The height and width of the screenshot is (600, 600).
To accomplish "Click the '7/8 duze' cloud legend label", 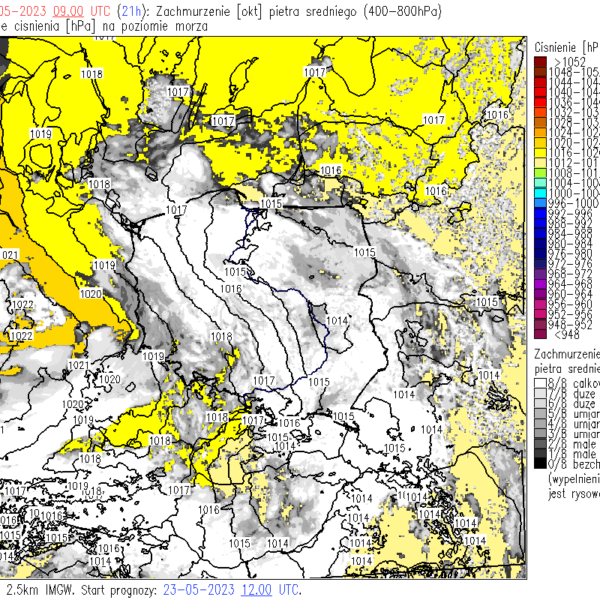I will pyautogui.click(x=571, y=394).
